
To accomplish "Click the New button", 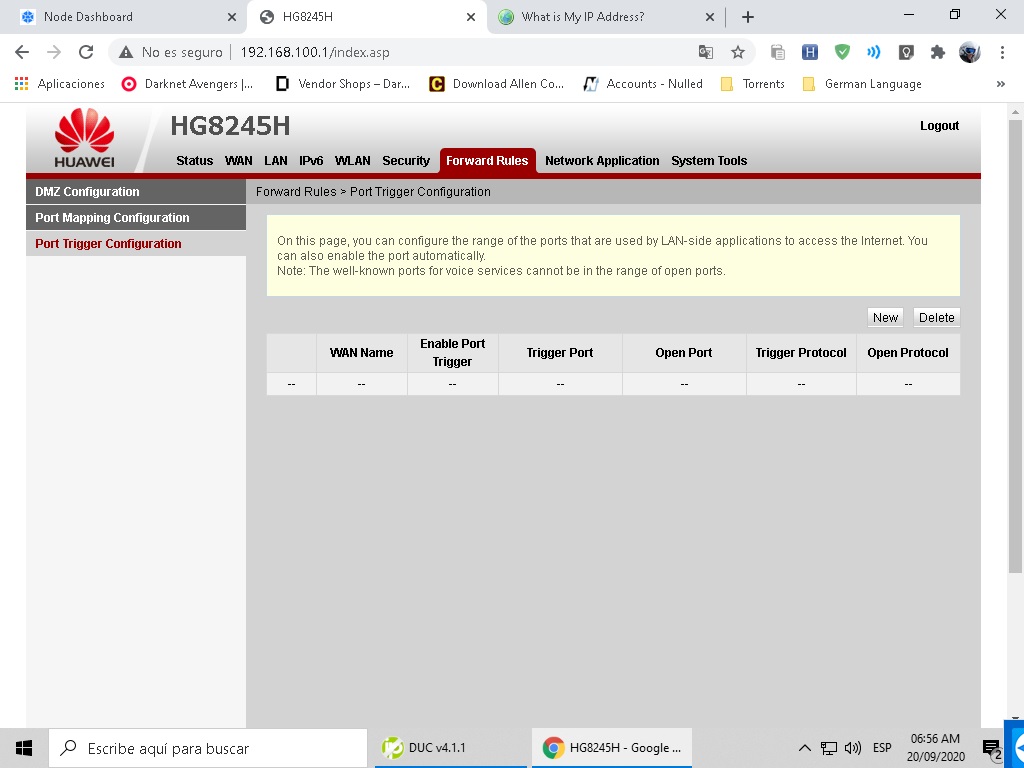I will point(885,317).
